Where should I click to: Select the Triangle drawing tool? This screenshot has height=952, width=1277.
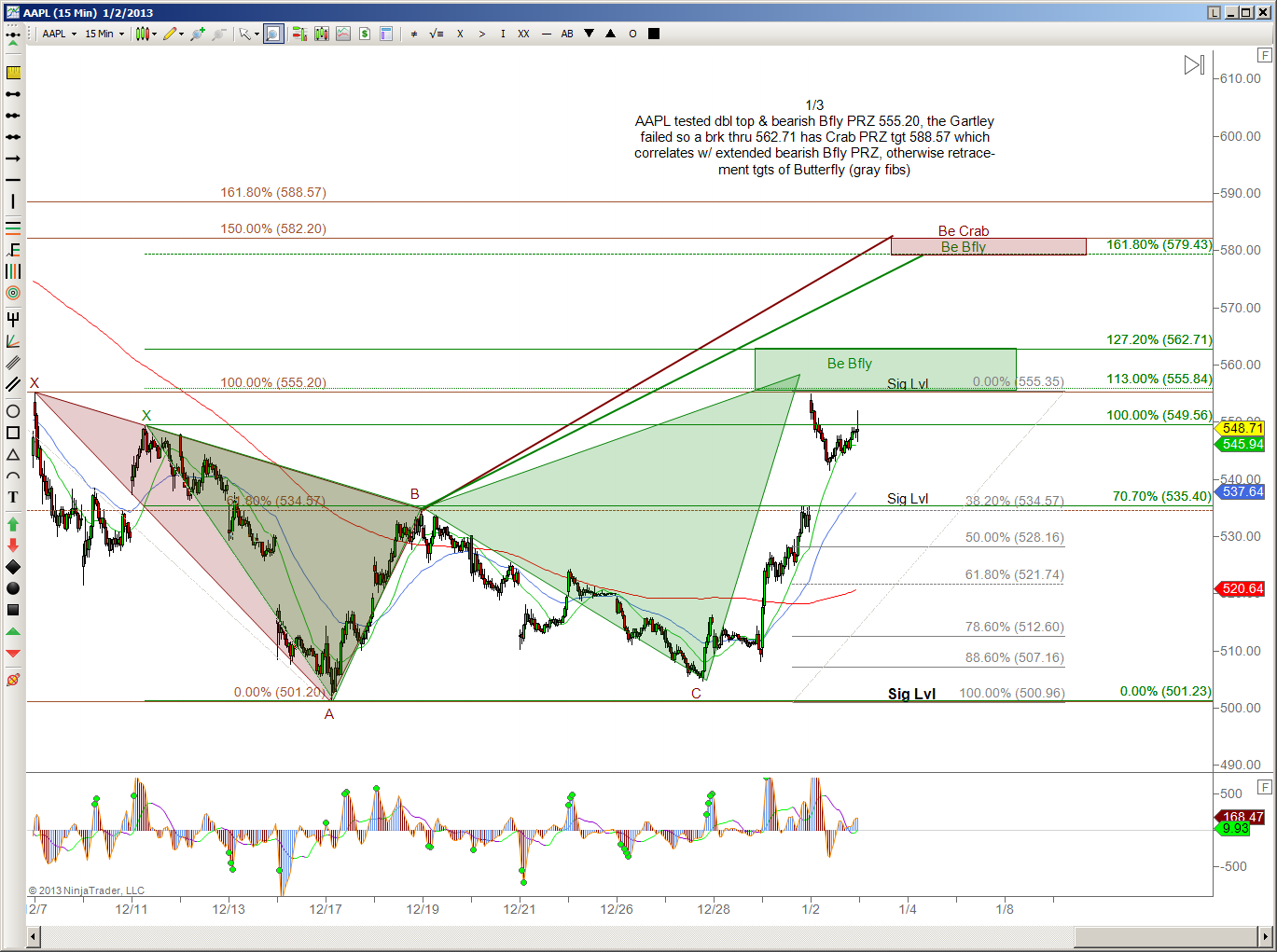point(13,455)
